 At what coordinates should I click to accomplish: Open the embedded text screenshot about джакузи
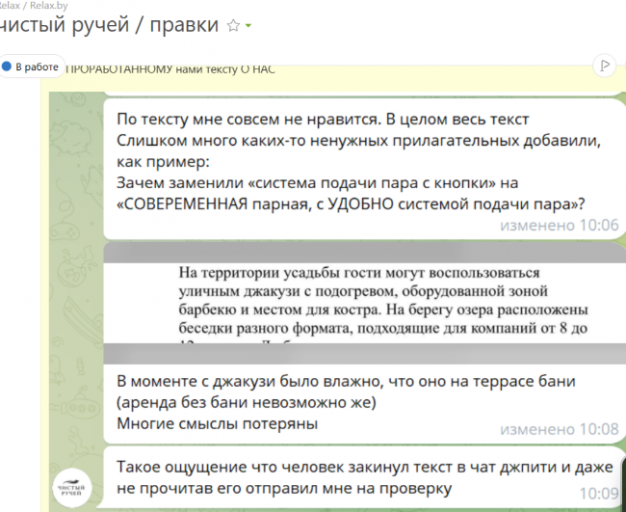[364, 304]
